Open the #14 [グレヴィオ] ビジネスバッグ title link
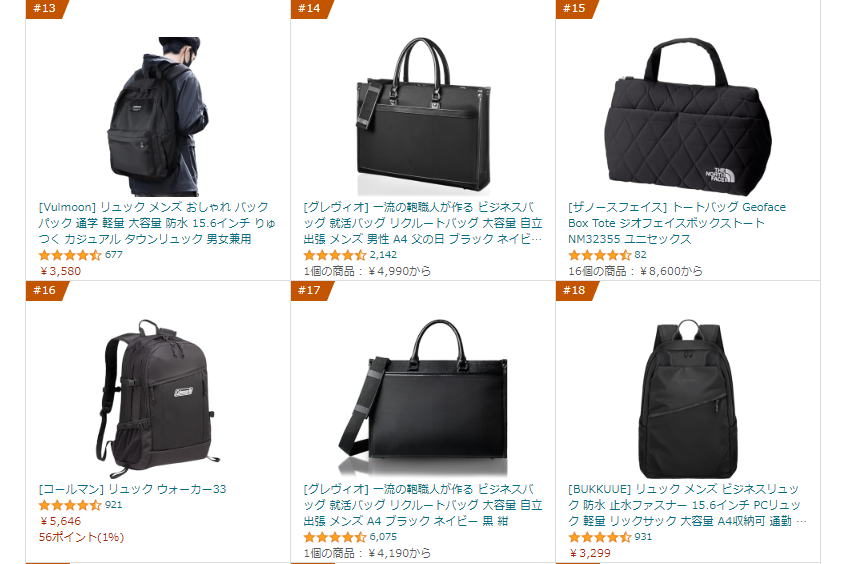 (x=423, y=223)
